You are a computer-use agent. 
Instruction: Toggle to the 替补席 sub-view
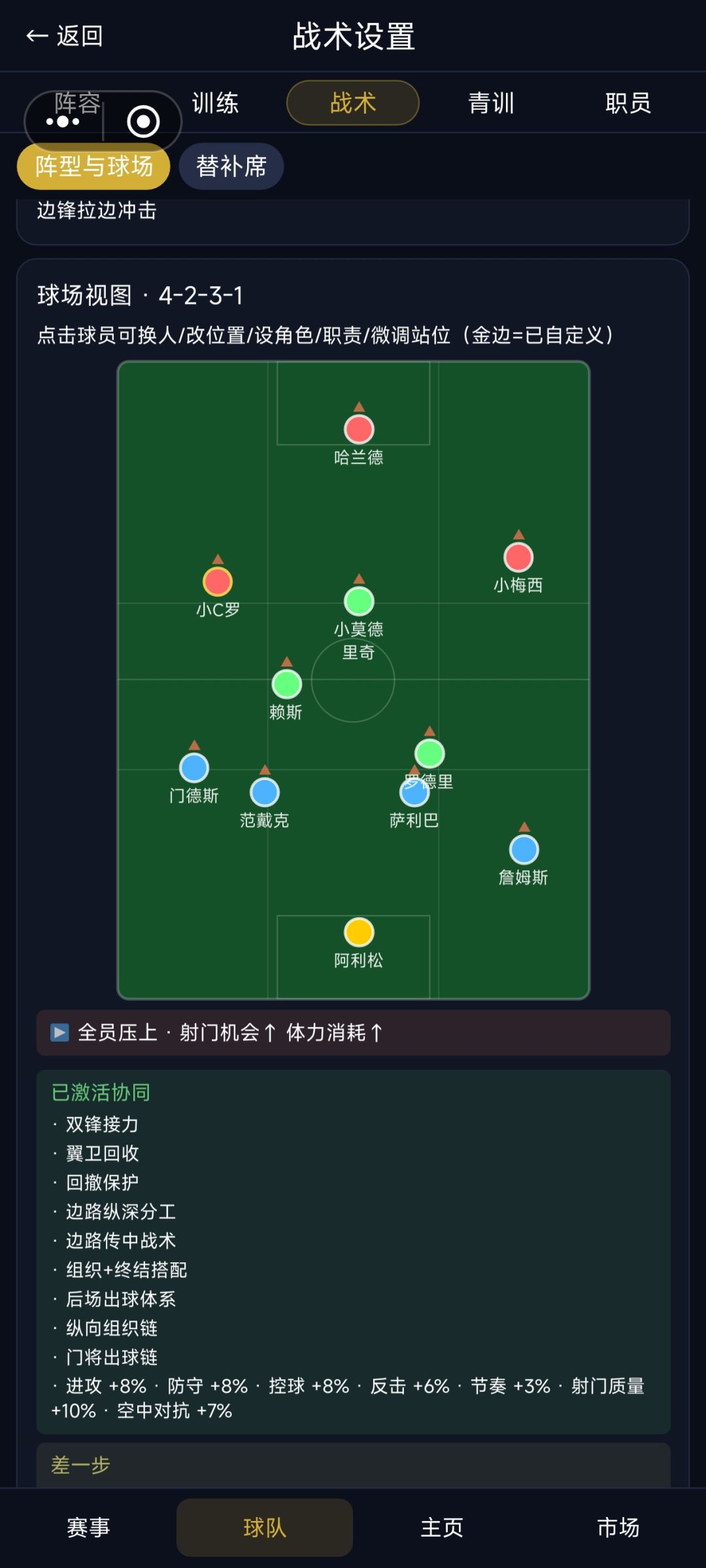pyautogui.click(x=231, y=167)
